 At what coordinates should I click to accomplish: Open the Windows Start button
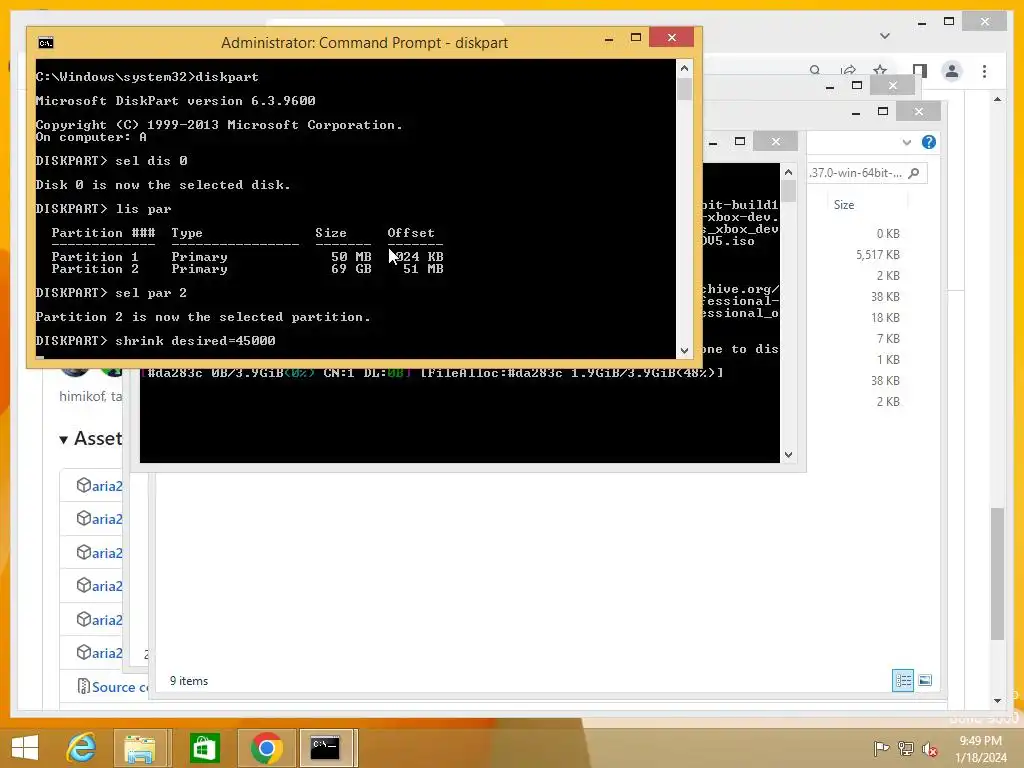(25, 747)
